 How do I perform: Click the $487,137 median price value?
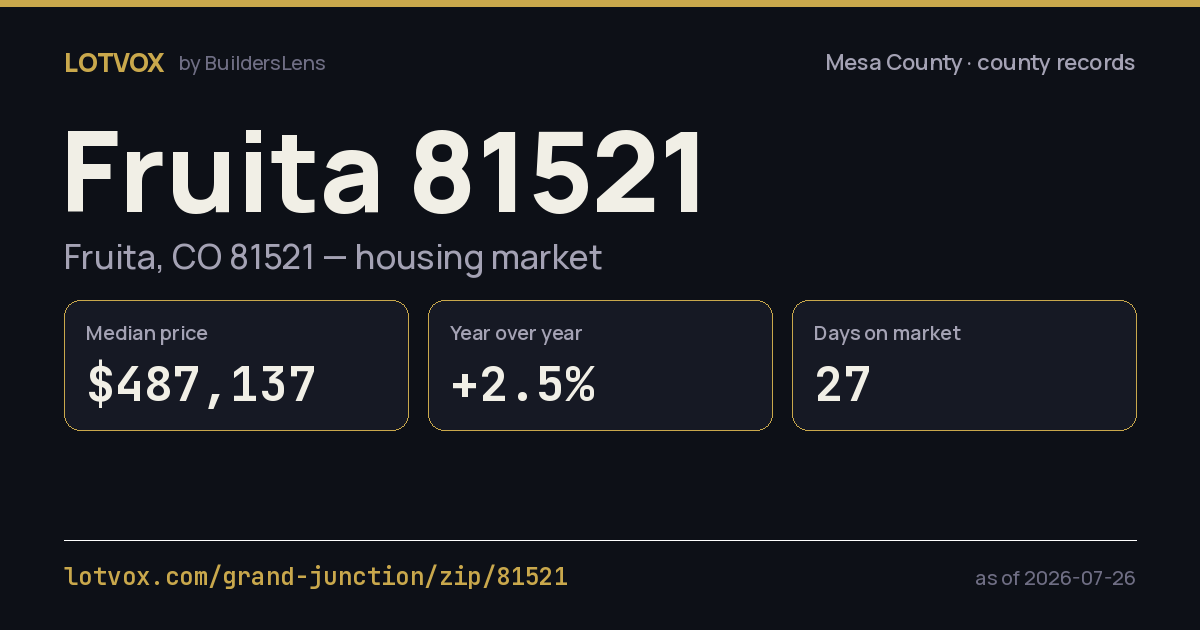click(x=202, y=385)
